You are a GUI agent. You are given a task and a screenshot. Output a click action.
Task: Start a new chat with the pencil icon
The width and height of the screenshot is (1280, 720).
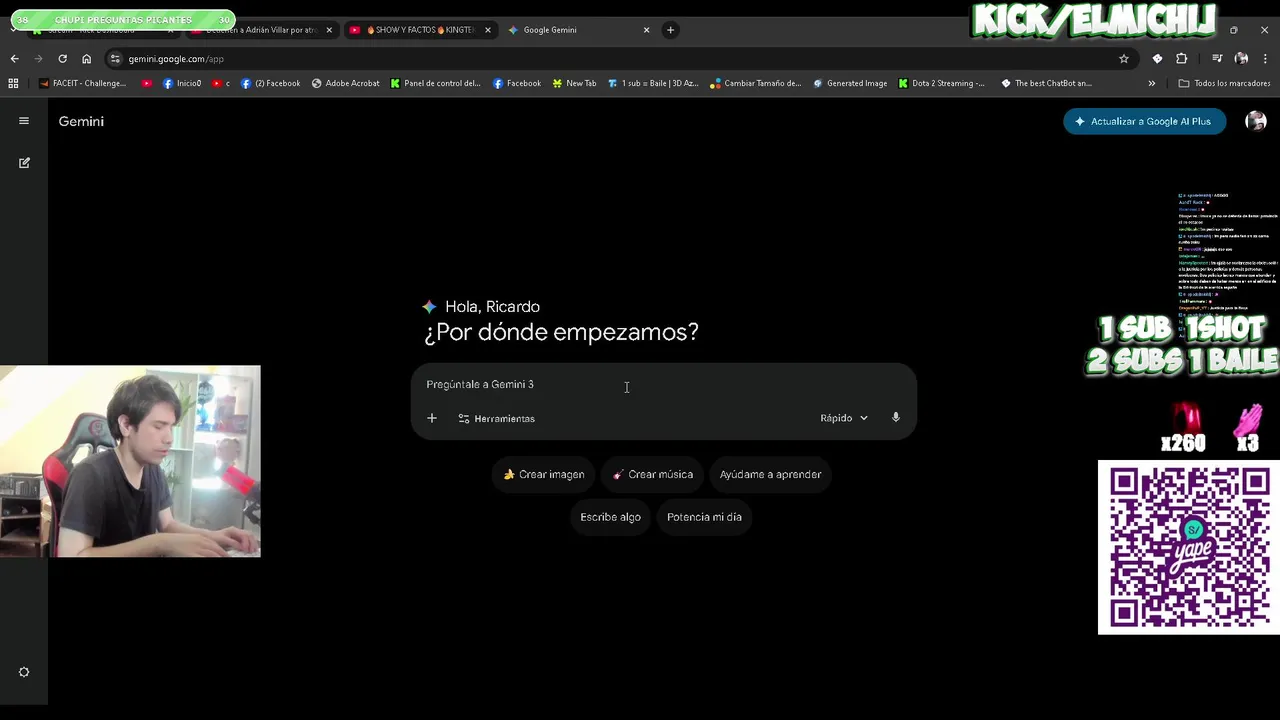(x=24, y=162)
